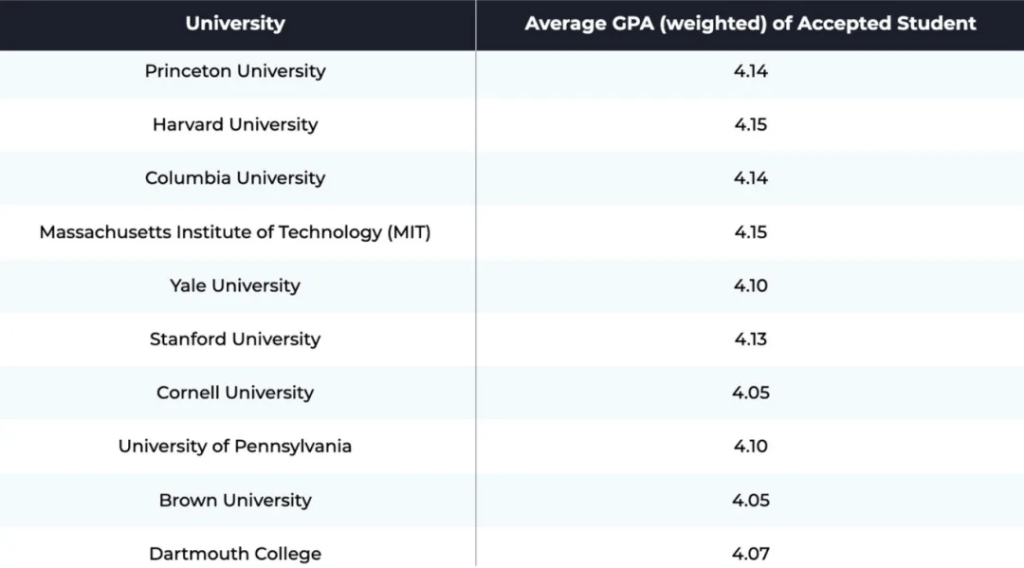
Task: Select Cornell University's 4.05 GPA value
Action: click(x=750, y=393)
